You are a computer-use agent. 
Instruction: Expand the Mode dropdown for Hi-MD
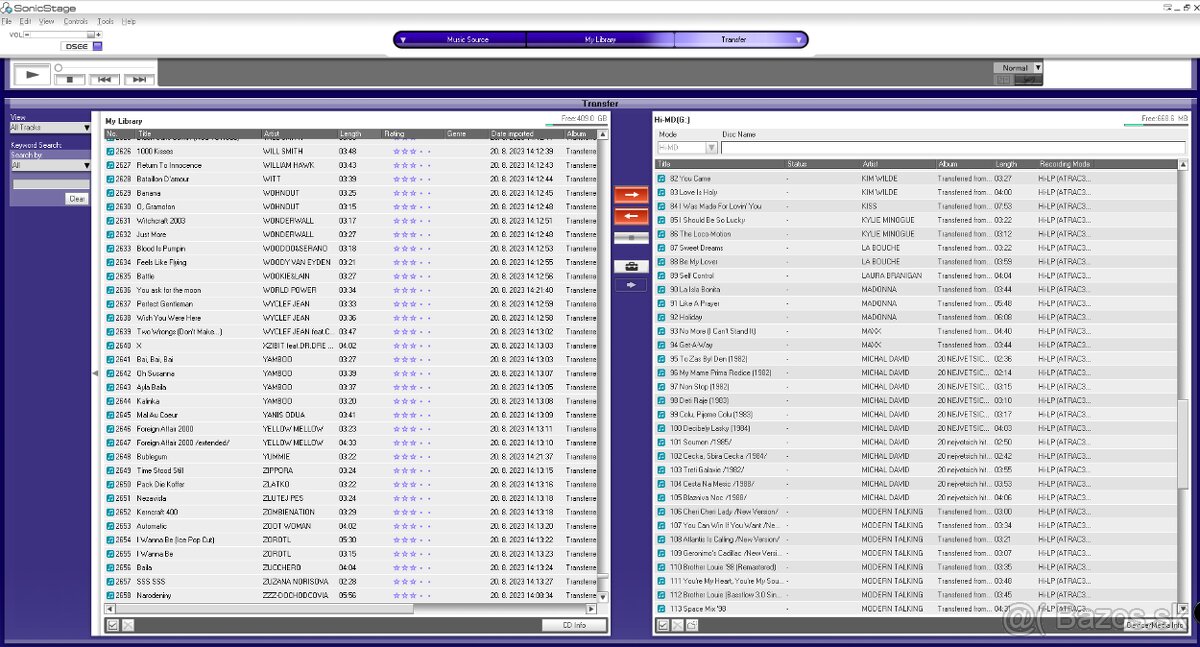(x=712, y=147)
